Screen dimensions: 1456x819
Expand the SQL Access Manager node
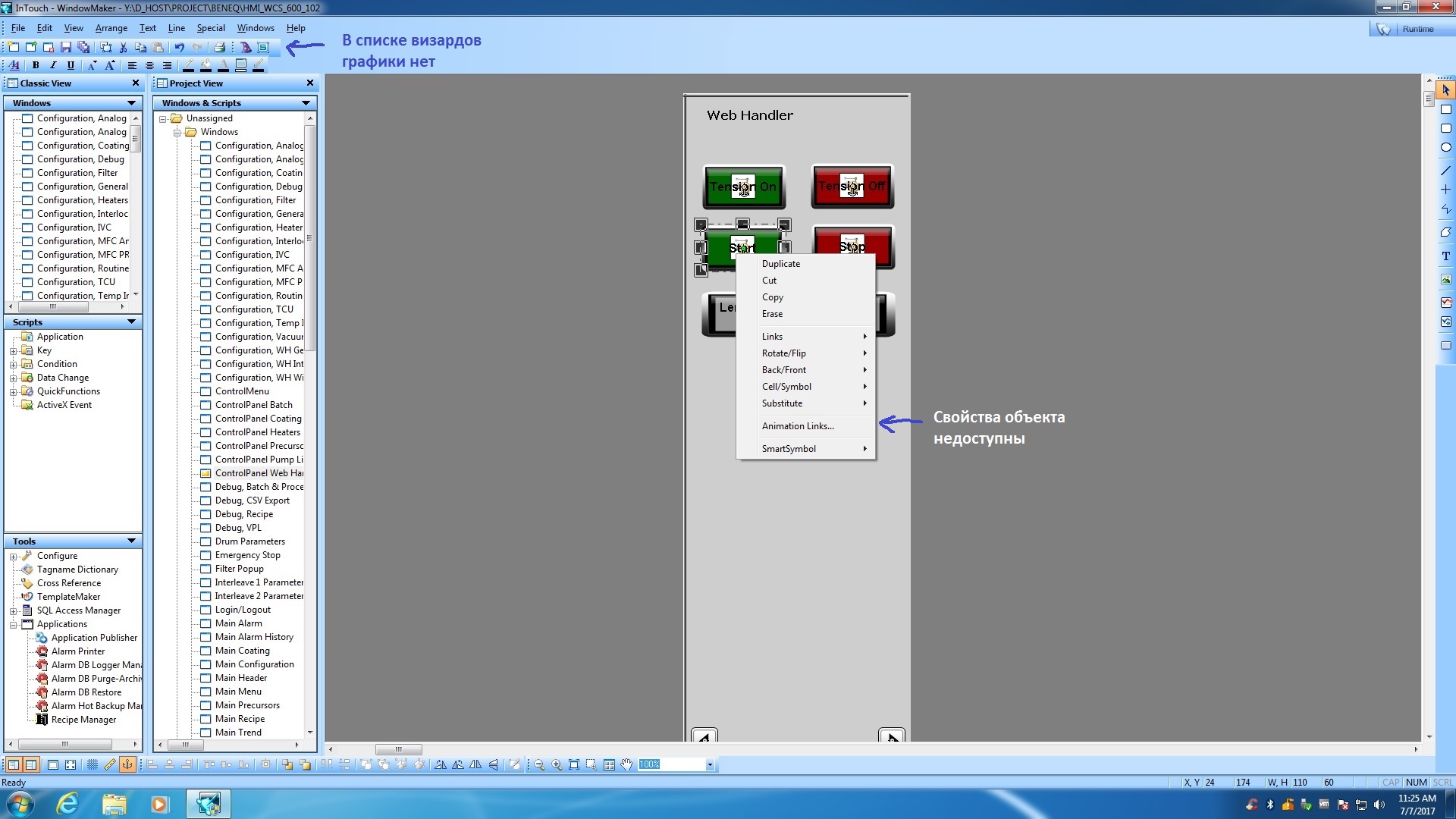(13, 611)
